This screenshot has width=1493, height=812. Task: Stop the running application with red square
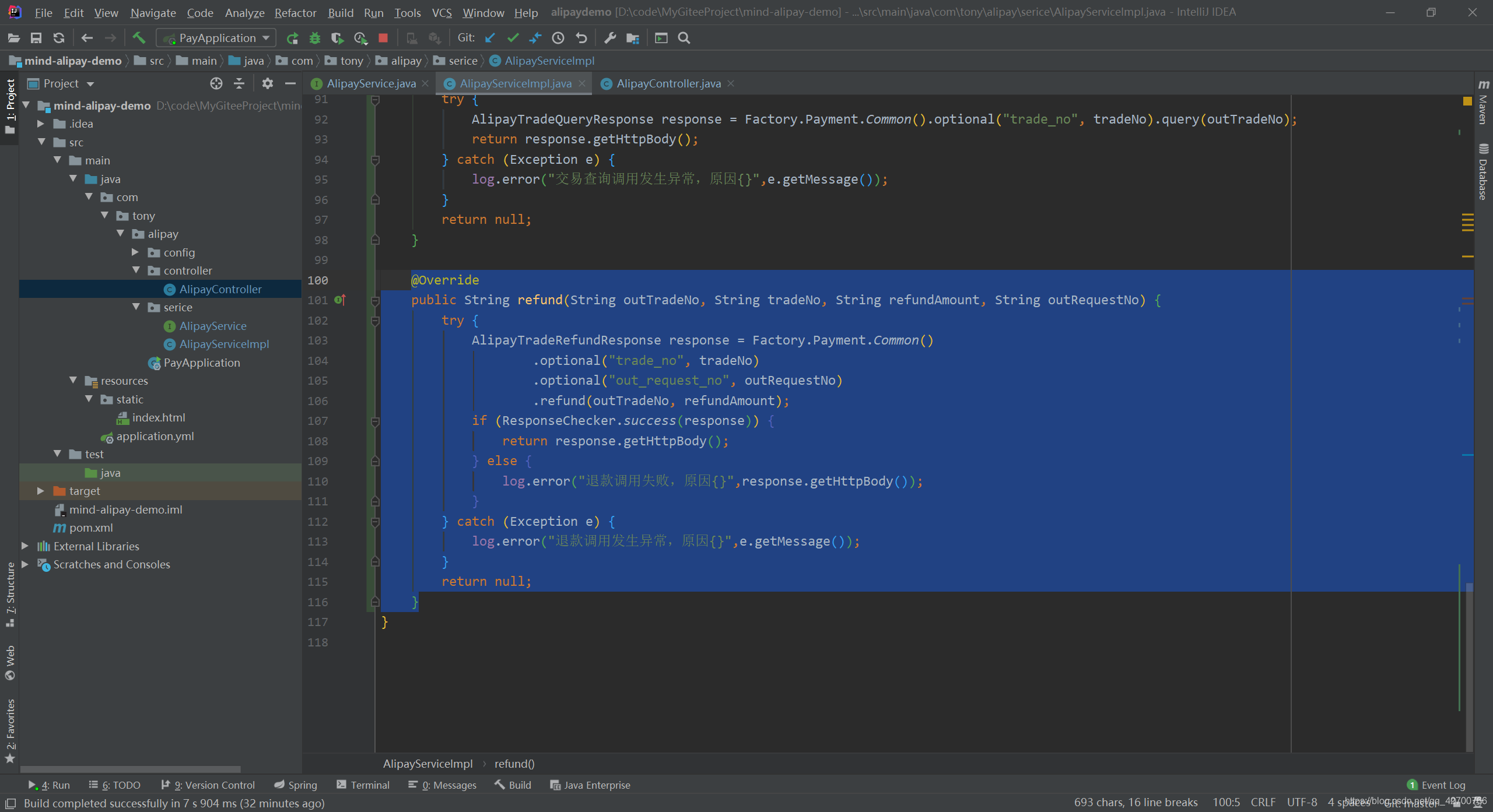coord(383,38)
